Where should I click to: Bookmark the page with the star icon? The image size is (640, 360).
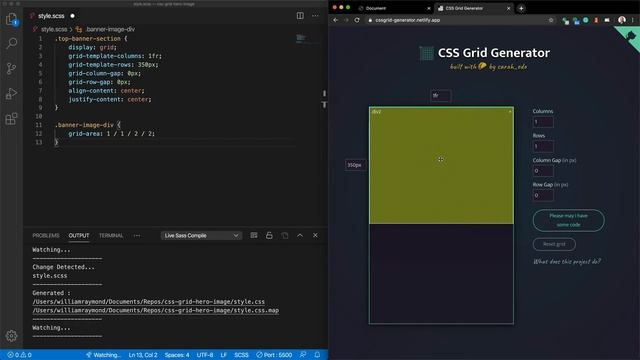click(551, 20)
